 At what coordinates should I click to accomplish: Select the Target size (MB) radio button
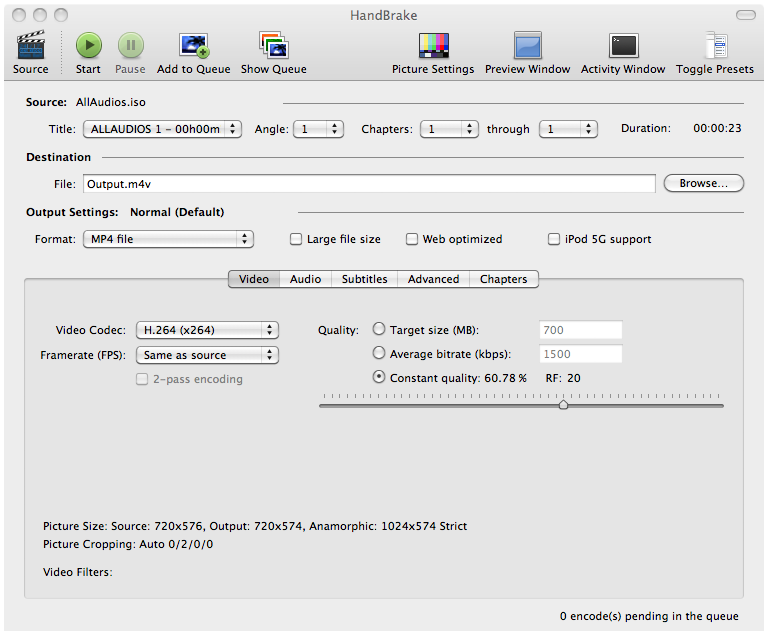379,329
